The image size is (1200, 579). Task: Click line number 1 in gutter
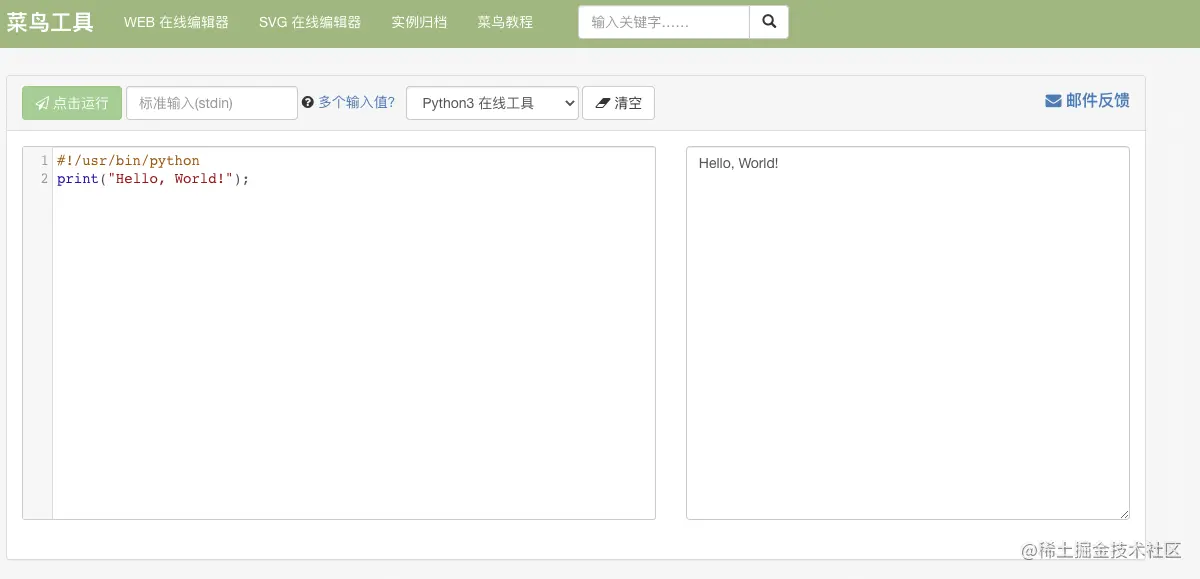tap(44, 161)
